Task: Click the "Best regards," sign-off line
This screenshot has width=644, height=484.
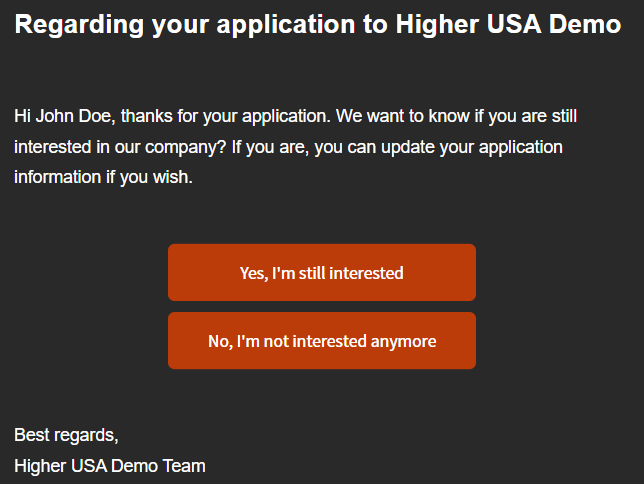Action: (x=66, y=435)
